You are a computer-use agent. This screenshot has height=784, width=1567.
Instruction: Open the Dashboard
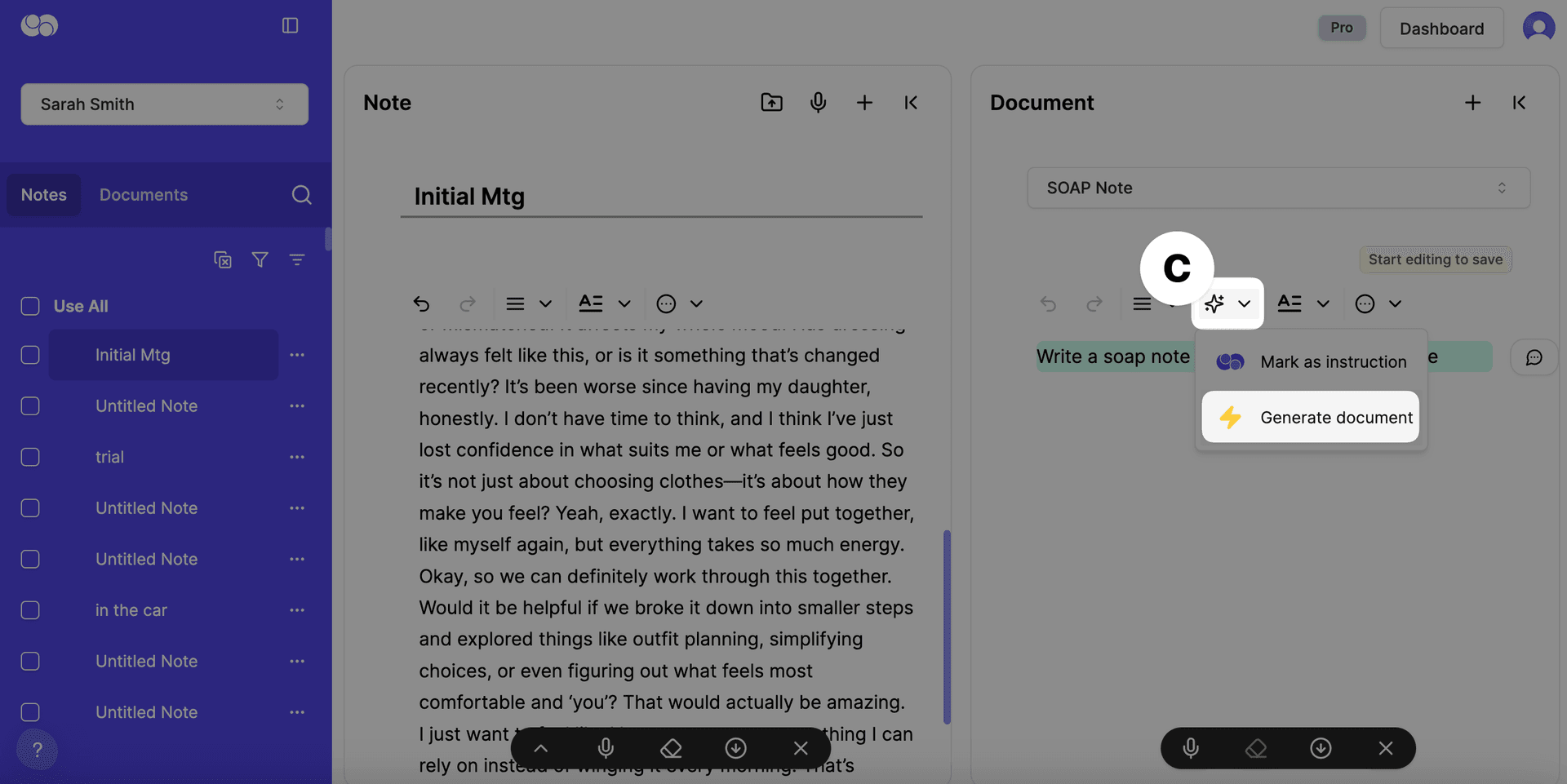pos(1441,29)
